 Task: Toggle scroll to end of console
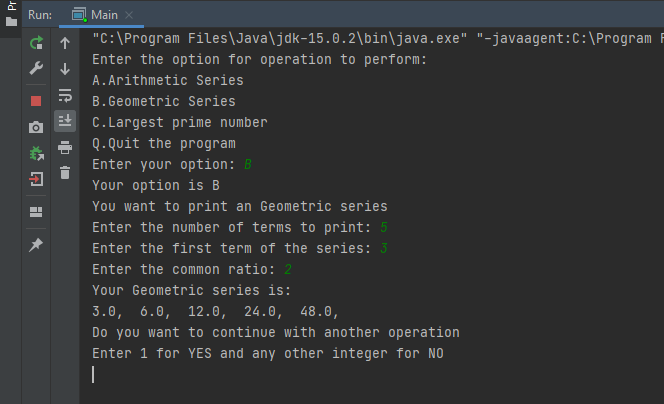65,121
